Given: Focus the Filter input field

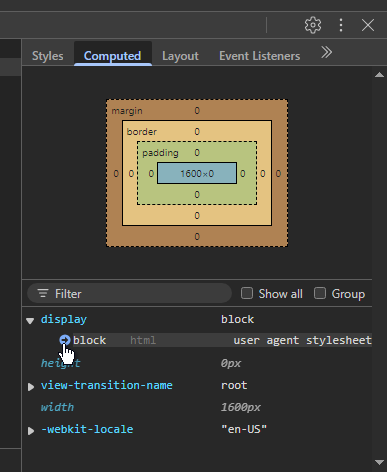Looking at the screenshot, I should point(129,293).
